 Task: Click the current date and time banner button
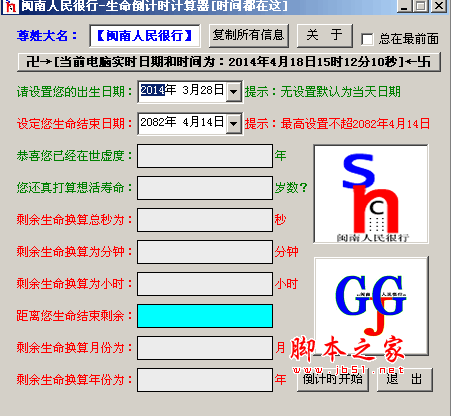point(229,62)
